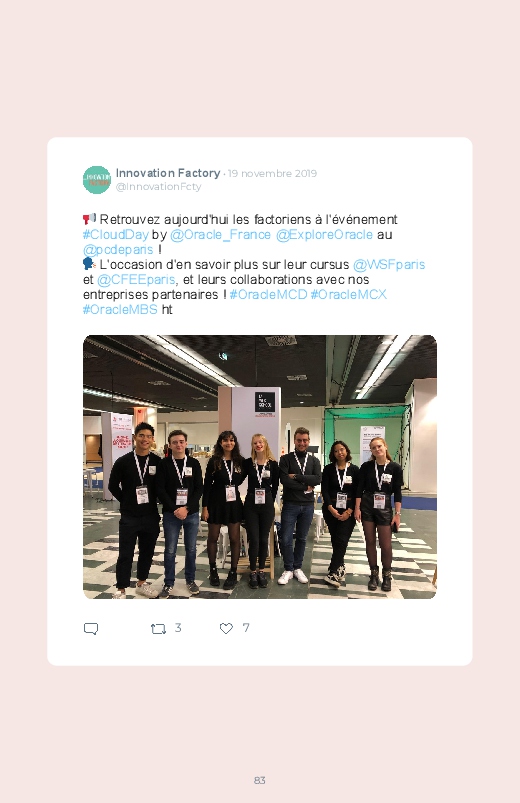Click the reply speech bubble icon
Viewport: 520px width, 803px height.
point(91,628)
